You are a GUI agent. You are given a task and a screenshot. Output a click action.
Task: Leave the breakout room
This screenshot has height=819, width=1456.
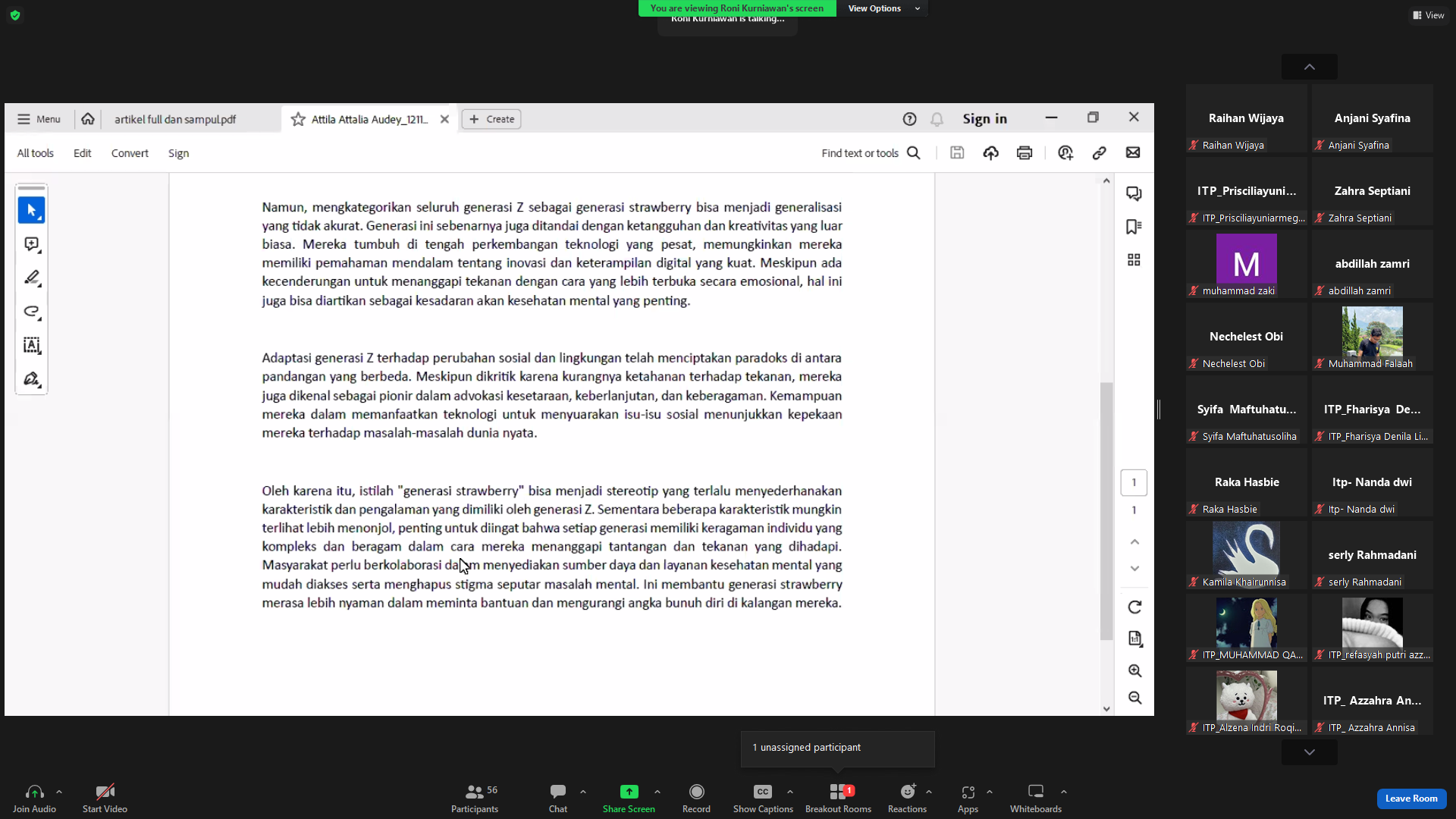pos(1411,799)
